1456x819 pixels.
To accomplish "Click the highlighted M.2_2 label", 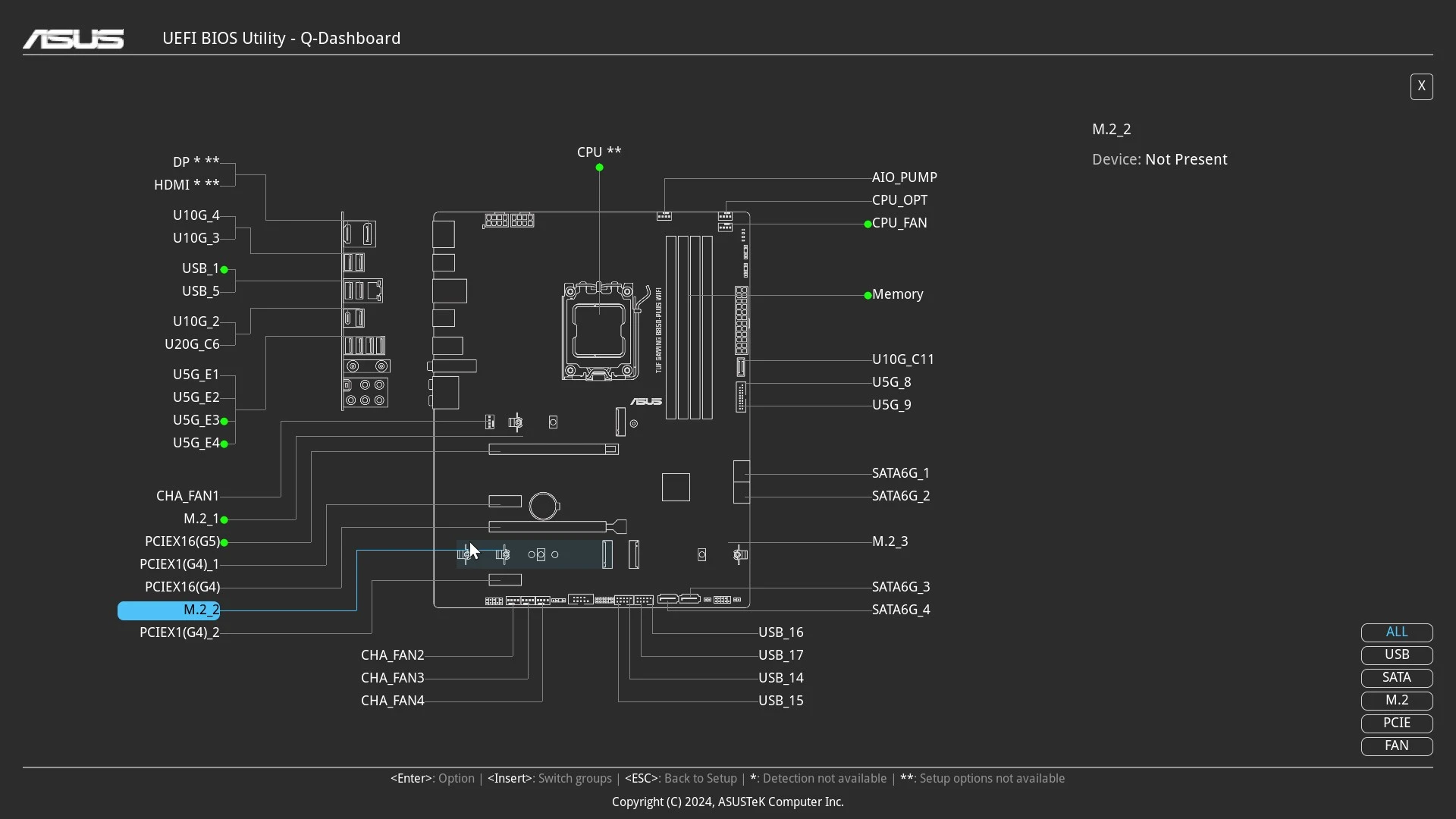I will (169, 610).
